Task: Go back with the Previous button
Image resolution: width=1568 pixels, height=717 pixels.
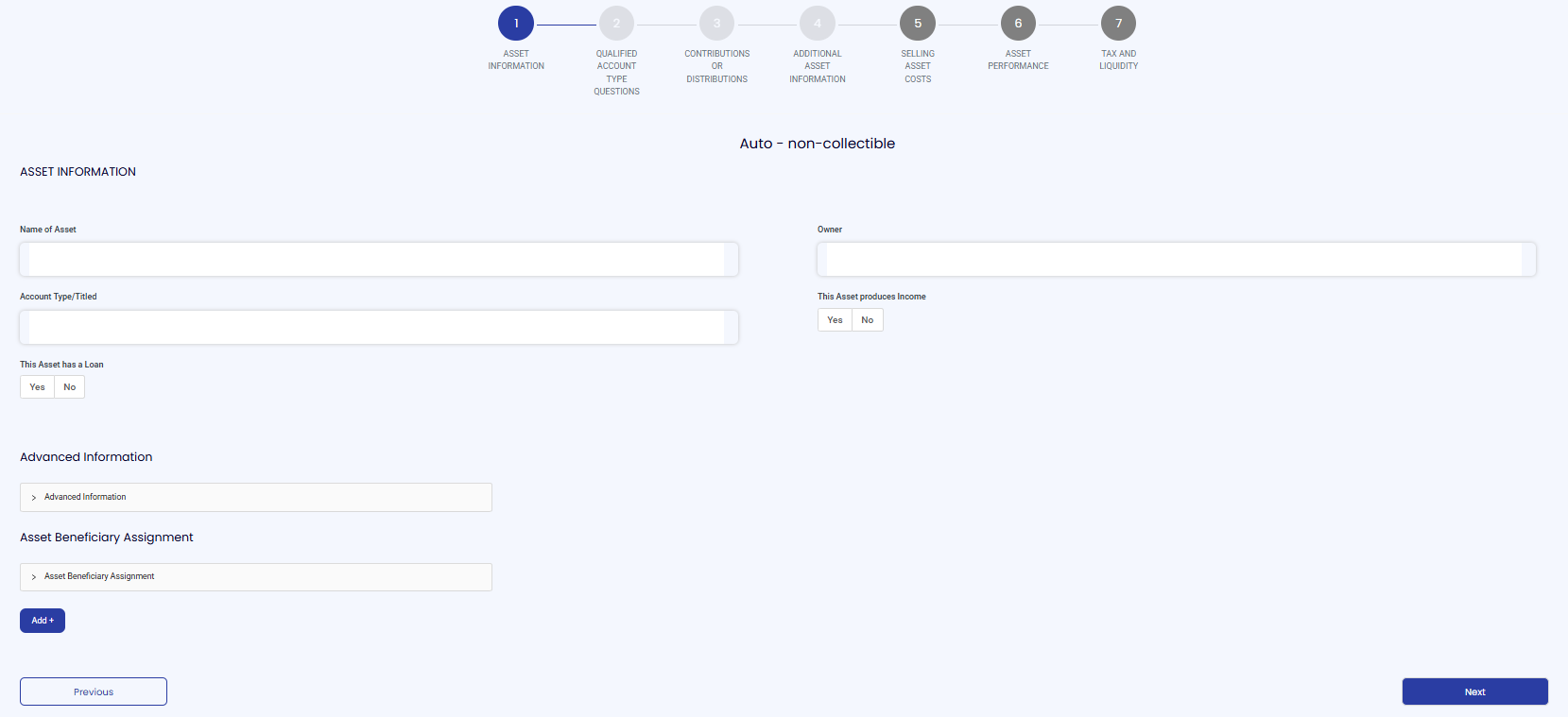Action: 94,691
